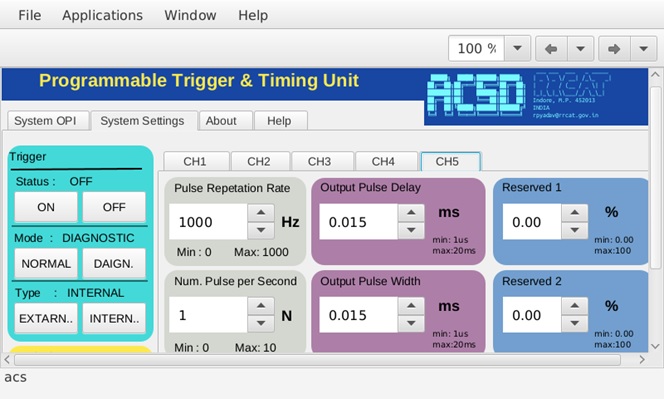Expand the zoom level dropdown arrow

(517, 48)
